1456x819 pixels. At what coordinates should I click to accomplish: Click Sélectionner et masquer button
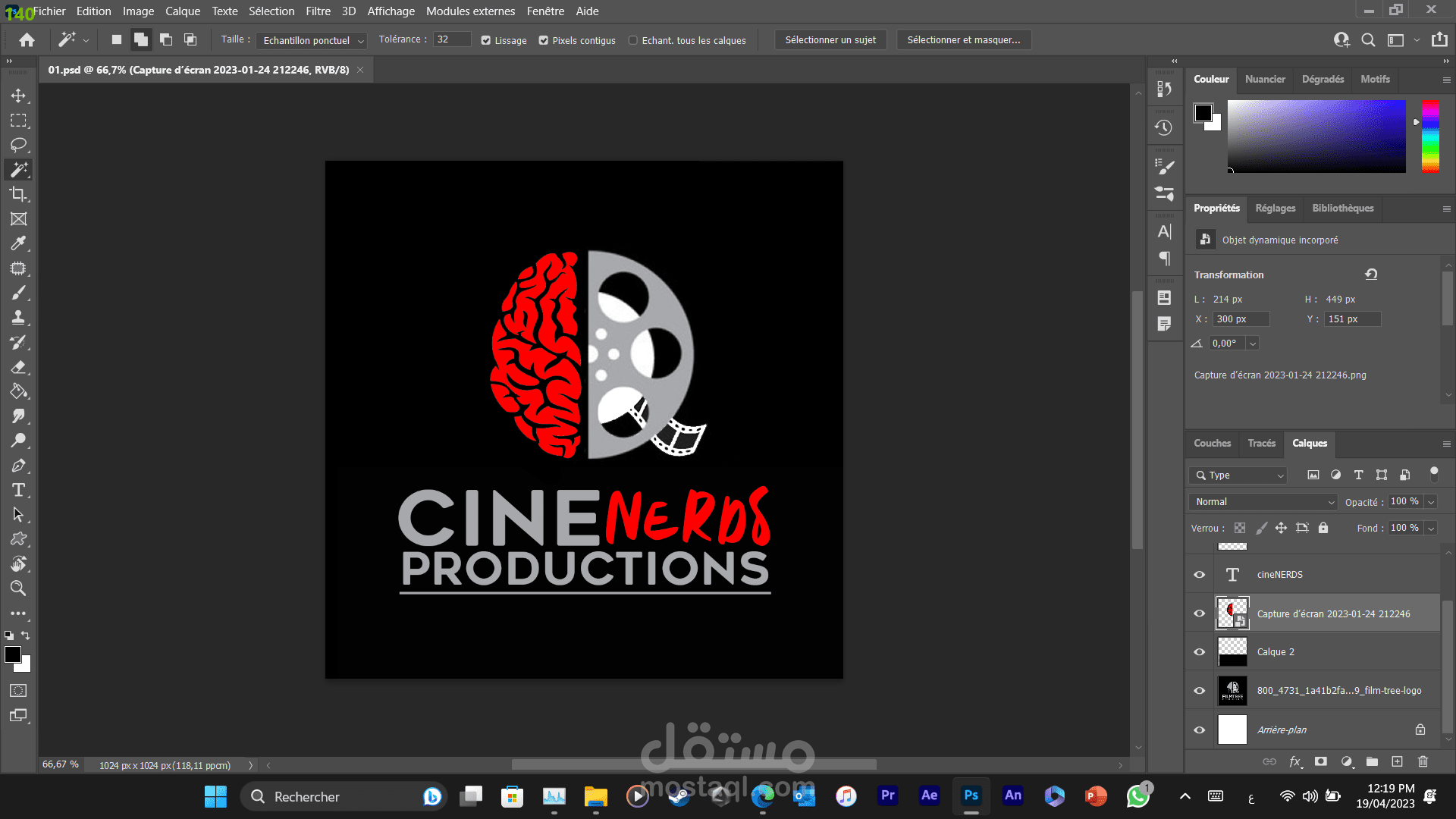(x=963, y=40)
